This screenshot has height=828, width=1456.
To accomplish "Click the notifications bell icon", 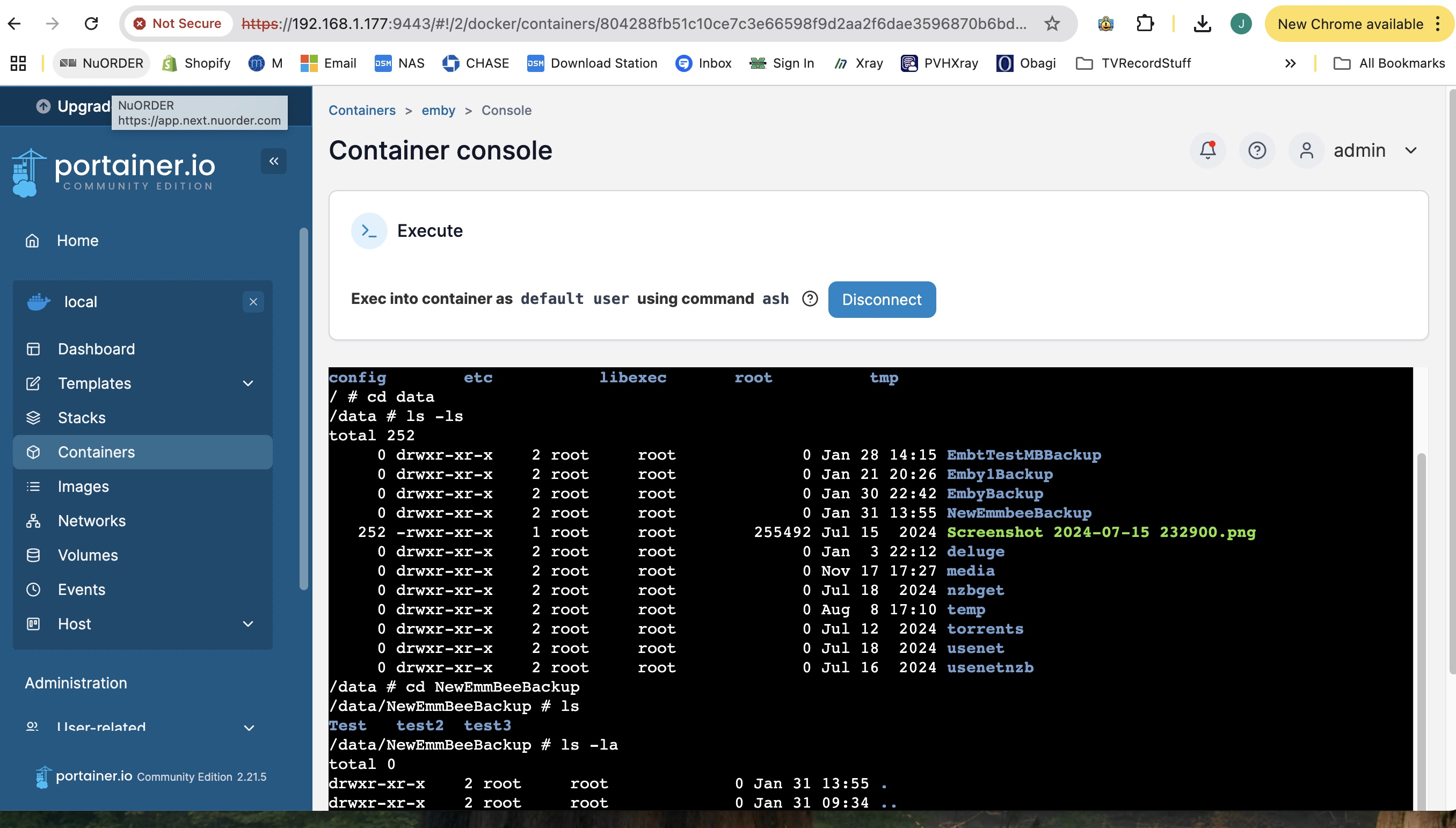I will pyautogui.click(x=1207, y=151).
